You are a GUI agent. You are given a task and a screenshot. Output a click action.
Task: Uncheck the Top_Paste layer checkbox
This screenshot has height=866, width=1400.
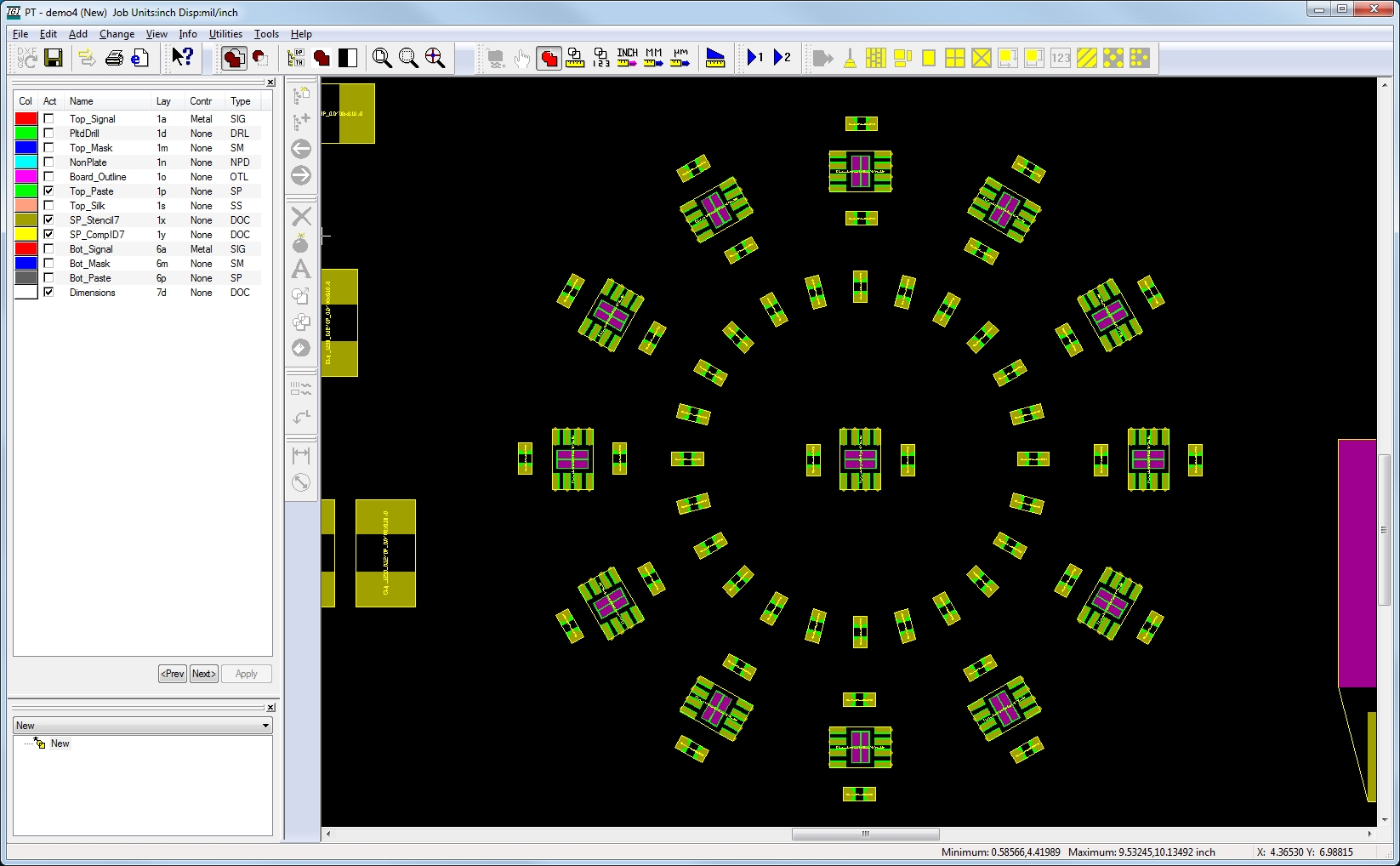(x=48, y=191)
